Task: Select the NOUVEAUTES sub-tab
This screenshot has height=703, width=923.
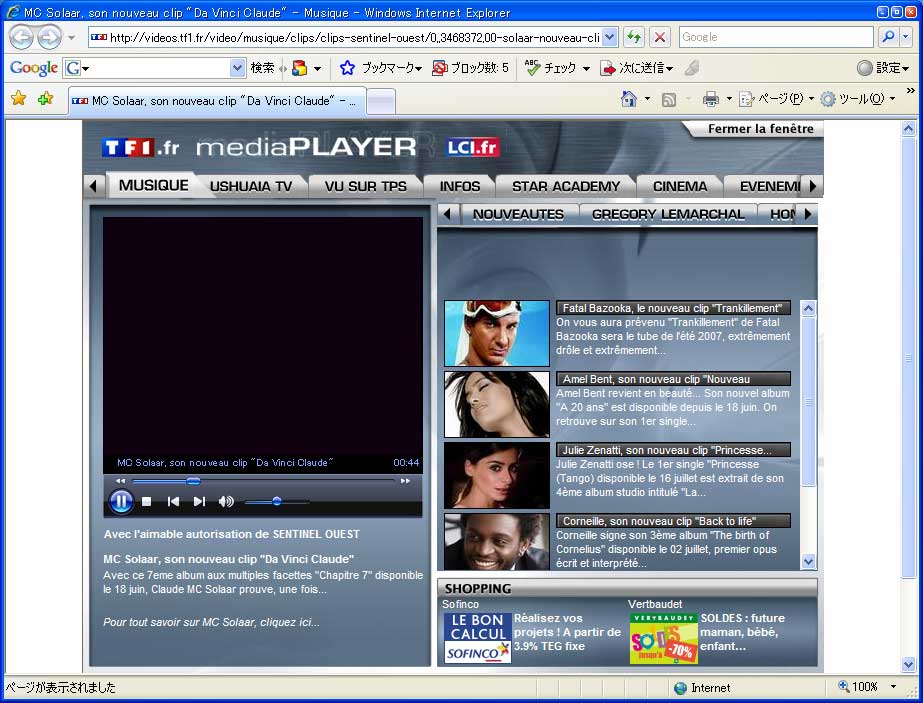Action: pos(518,214)
